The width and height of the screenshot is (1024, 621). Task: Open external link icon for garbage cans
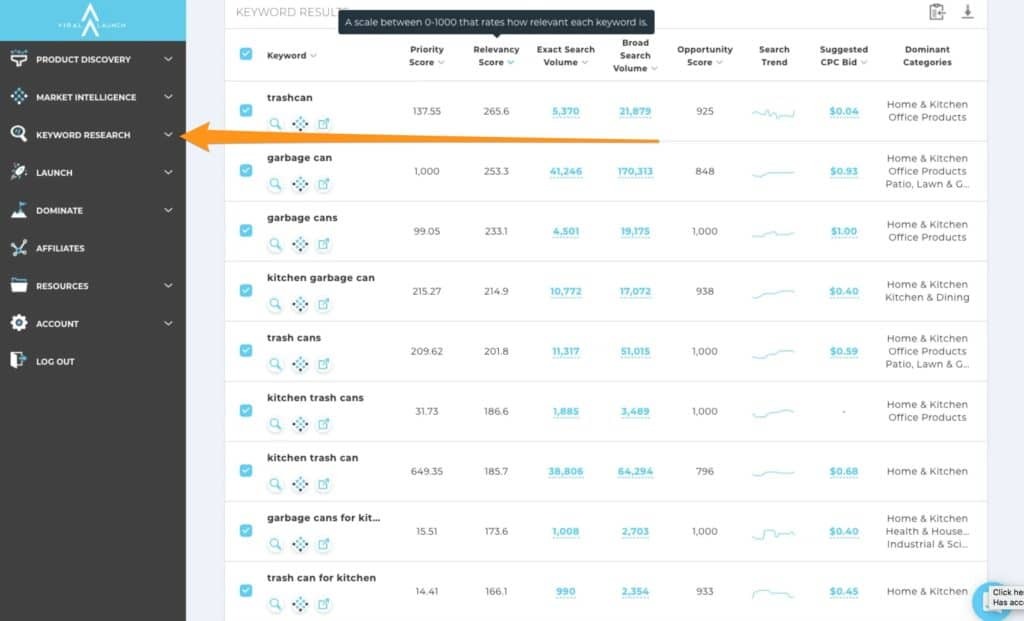pos(323,244)
